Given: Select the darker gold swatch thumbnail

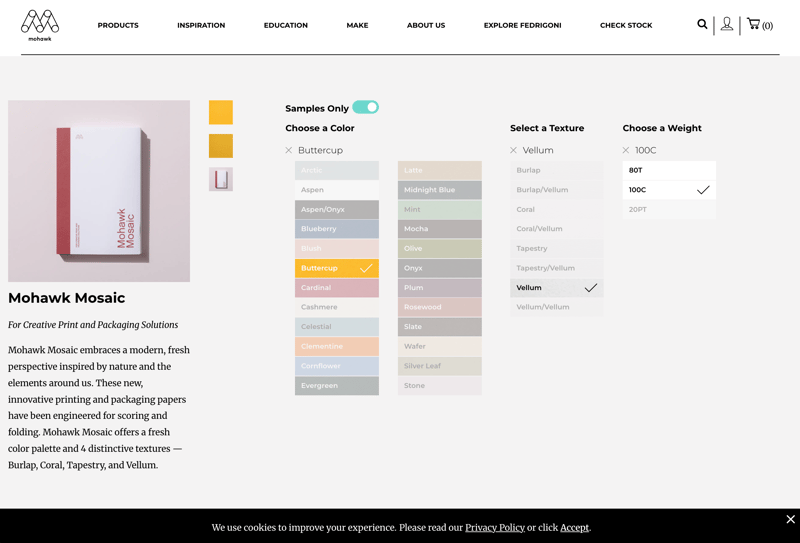Looking at the screenshot, I should pyautogui.click(x=221, y=146).
